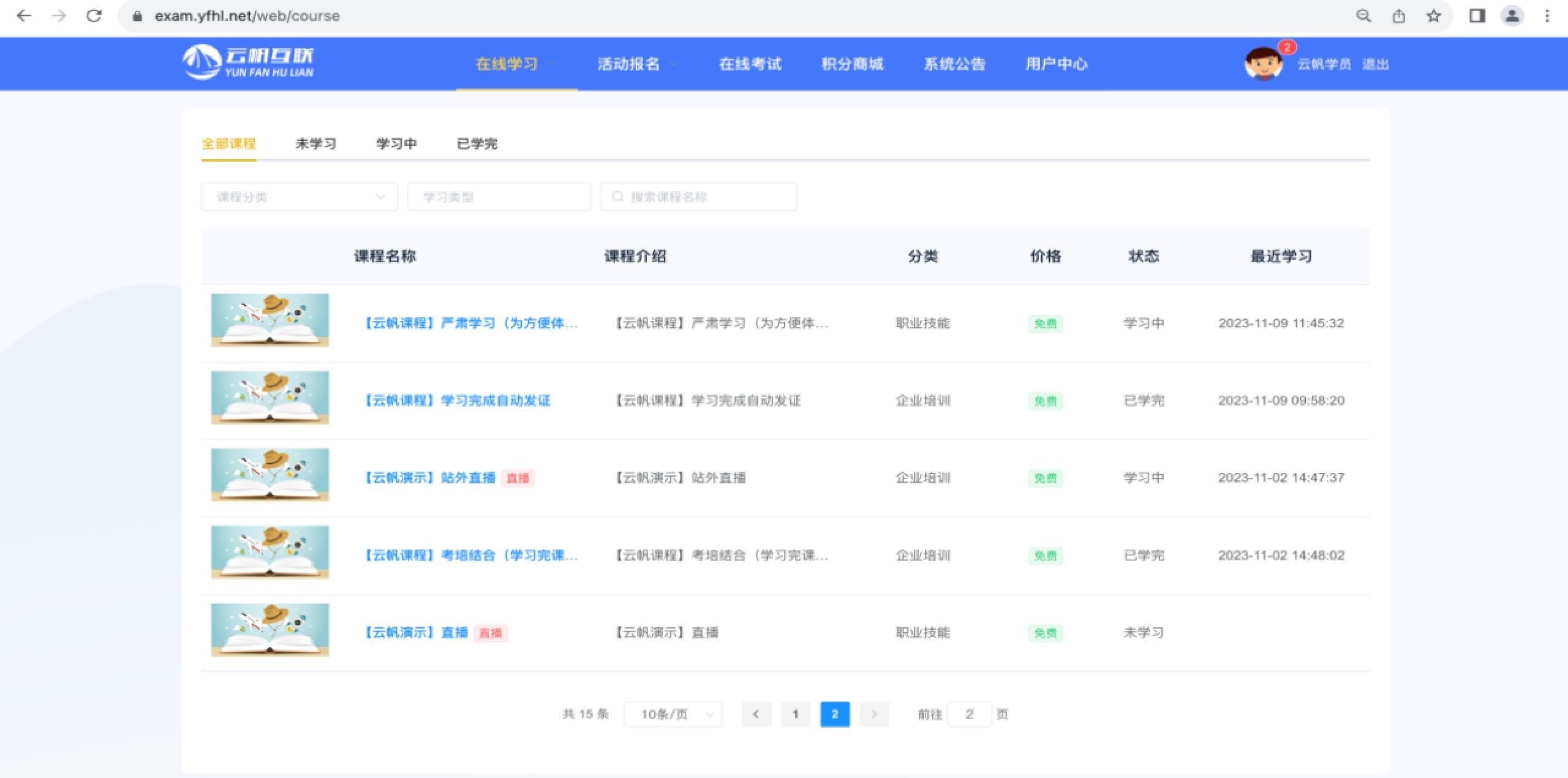Open the browser zoom magnifier icon
The width and height of the screenshot is (1568, 778).
point(1363,16)
